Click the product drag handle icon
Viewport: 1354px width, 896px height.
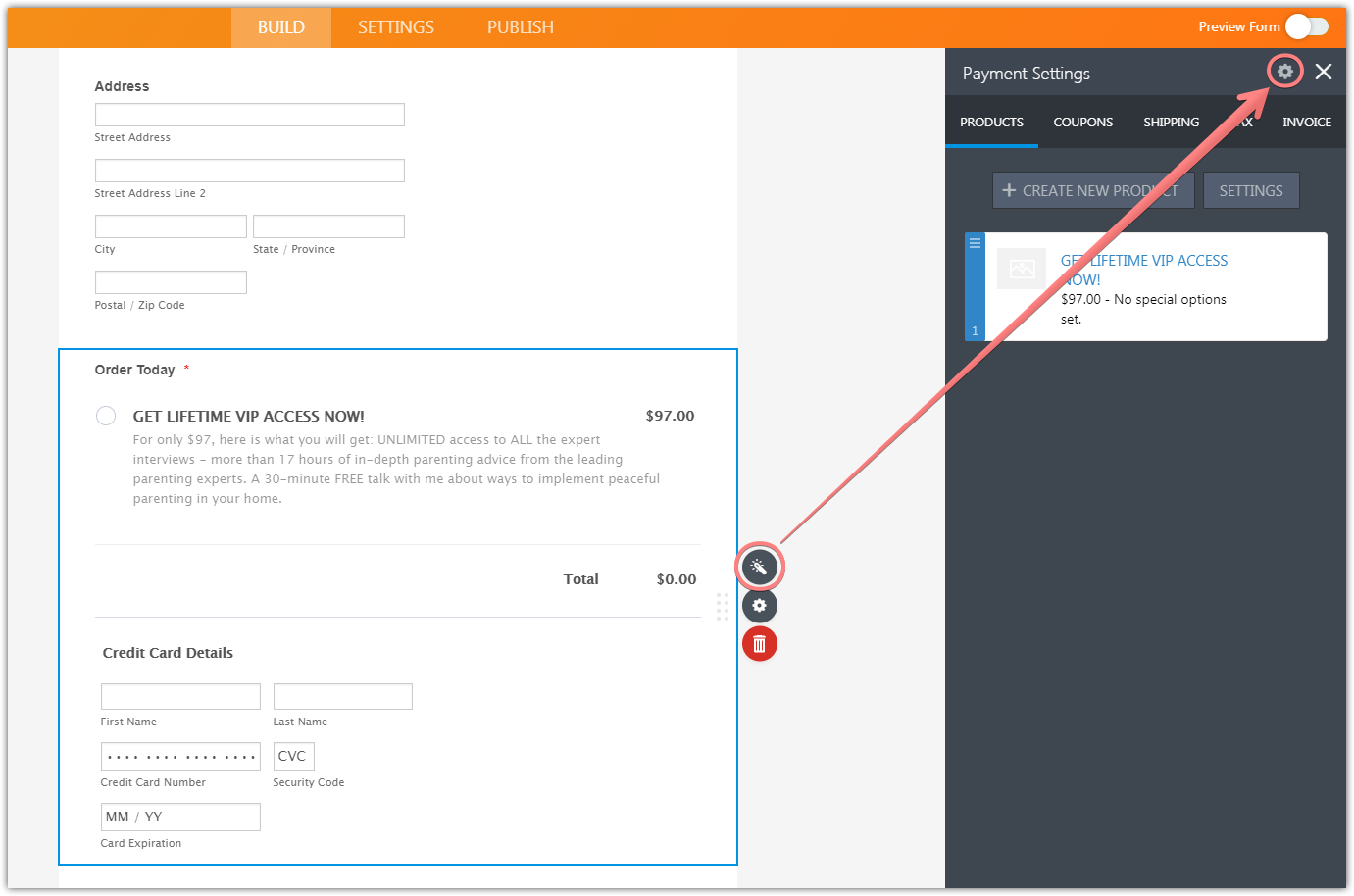tap(975, 243)
